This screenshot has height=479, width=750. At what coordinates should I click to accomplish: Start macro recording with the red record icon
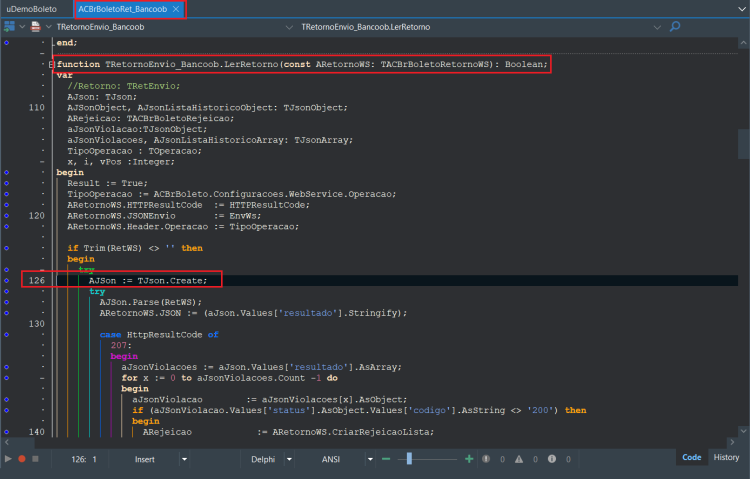[22, 458]
